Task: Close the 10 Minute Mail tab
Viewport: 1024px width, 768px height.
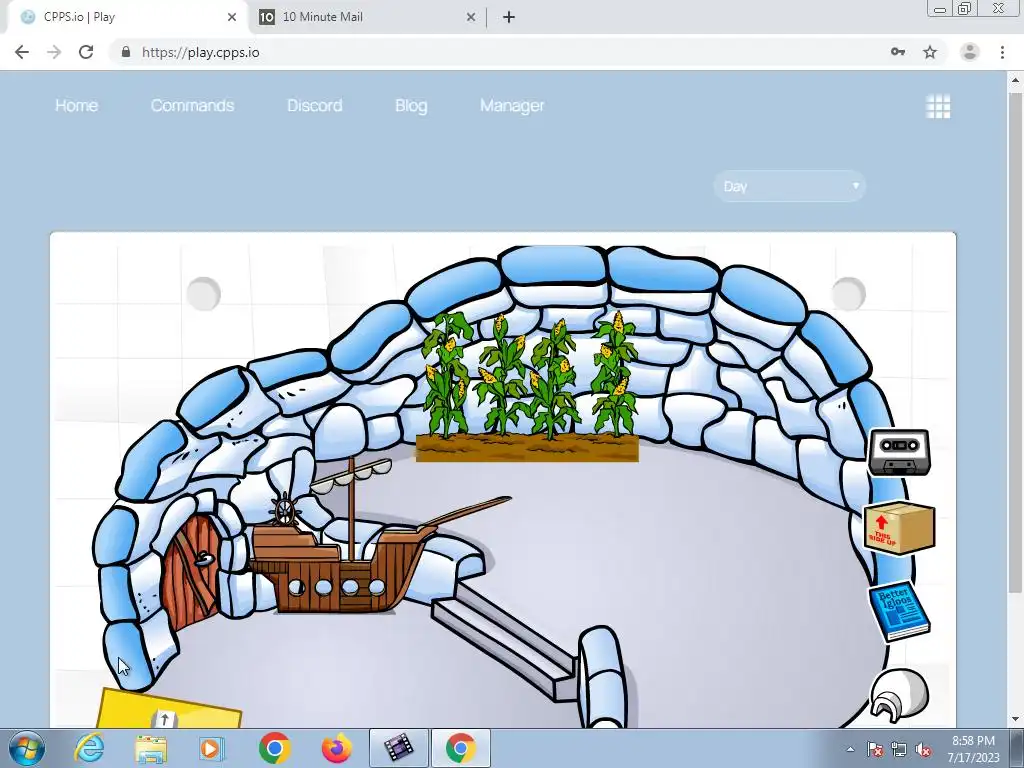Action: (x=471, y=17)
